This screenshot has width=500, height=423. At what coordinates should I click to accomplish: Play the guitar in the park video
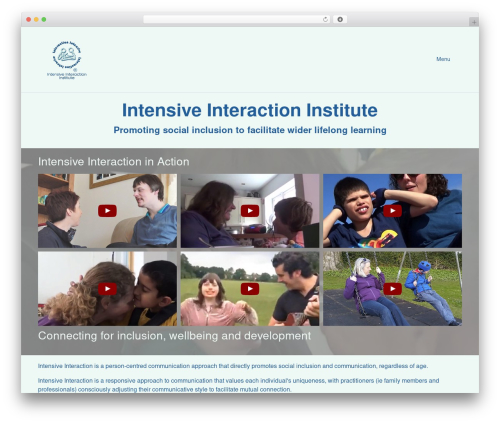[250, 289]
